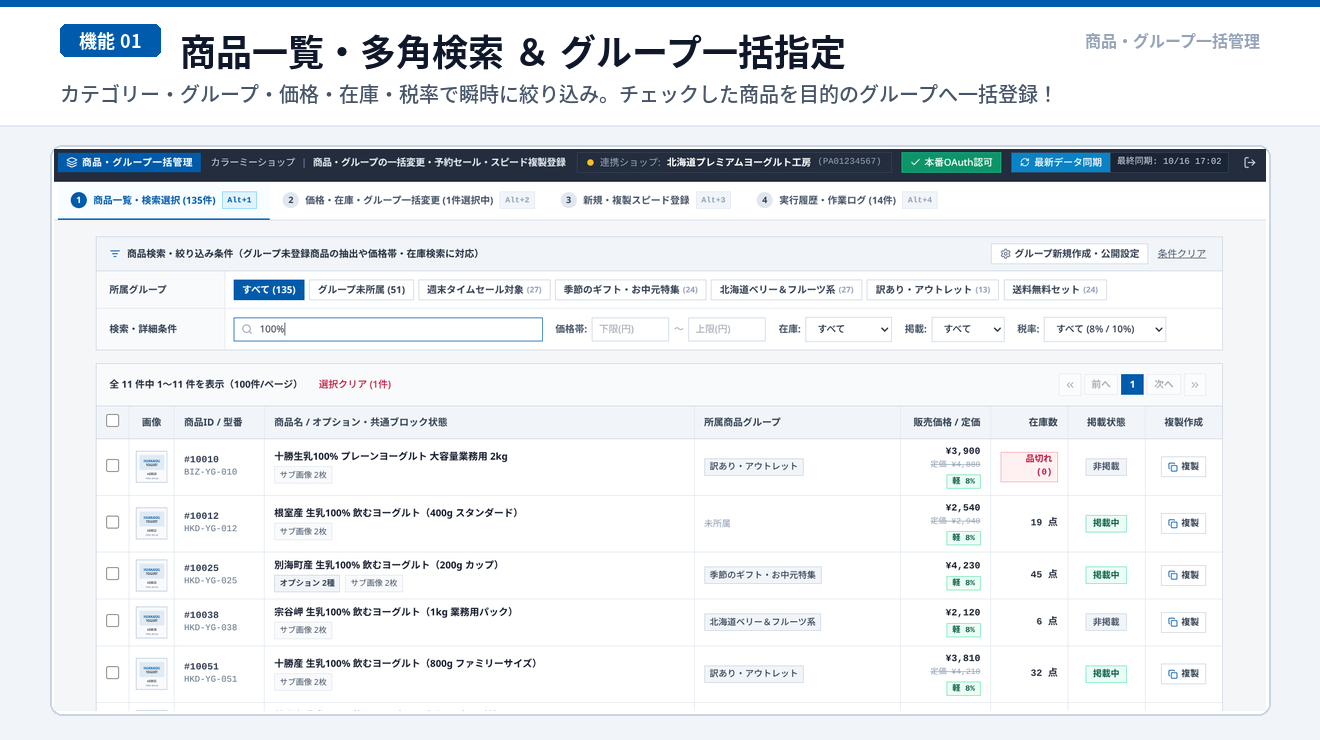1320x740 pixels.
Task: Switch to the 商品一覧・検索選択 tab
Action: pyautogui.click(x=163, y=200)
